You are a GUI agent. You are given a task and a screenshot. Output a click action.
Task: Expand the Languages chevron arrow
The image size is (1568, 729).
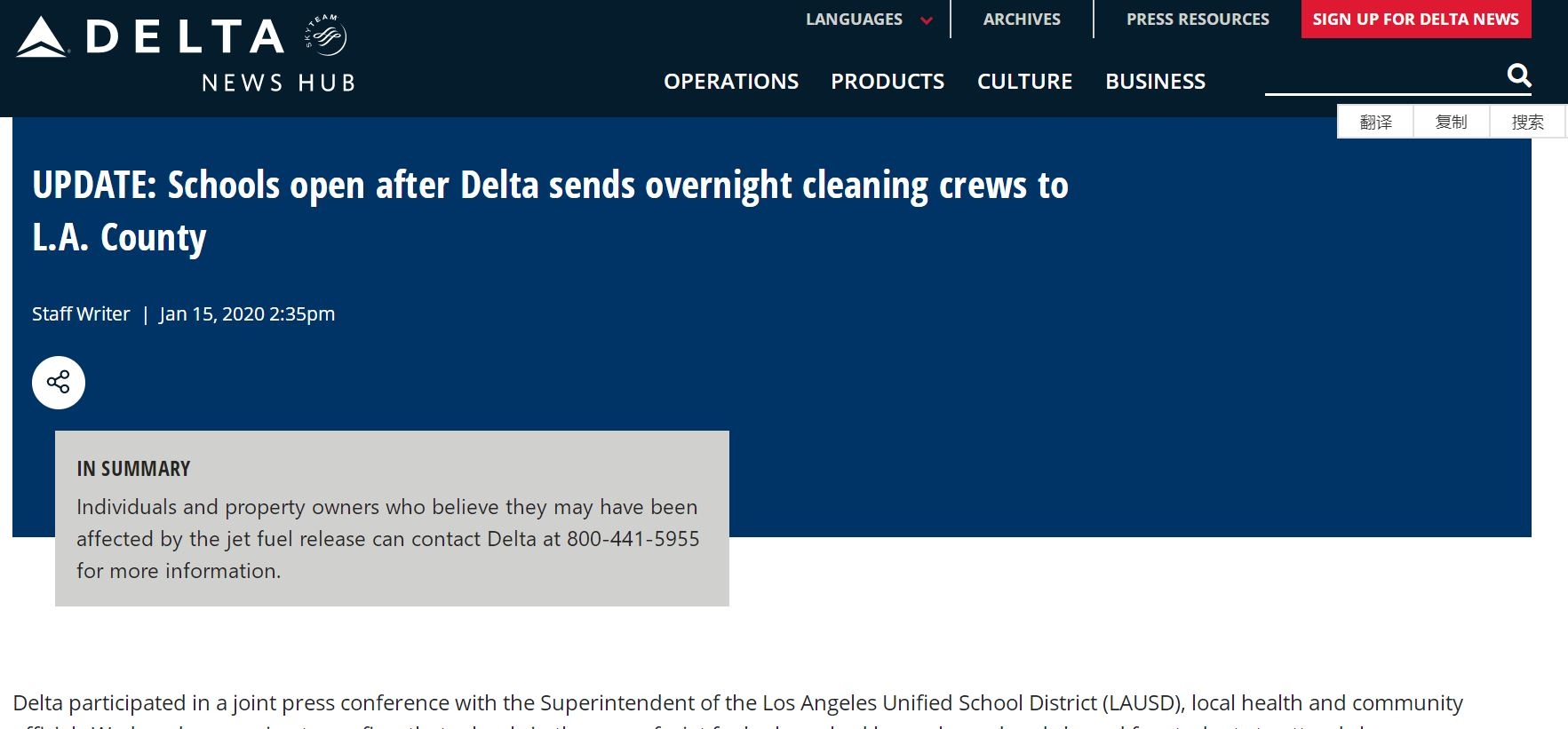pos(927,20)
